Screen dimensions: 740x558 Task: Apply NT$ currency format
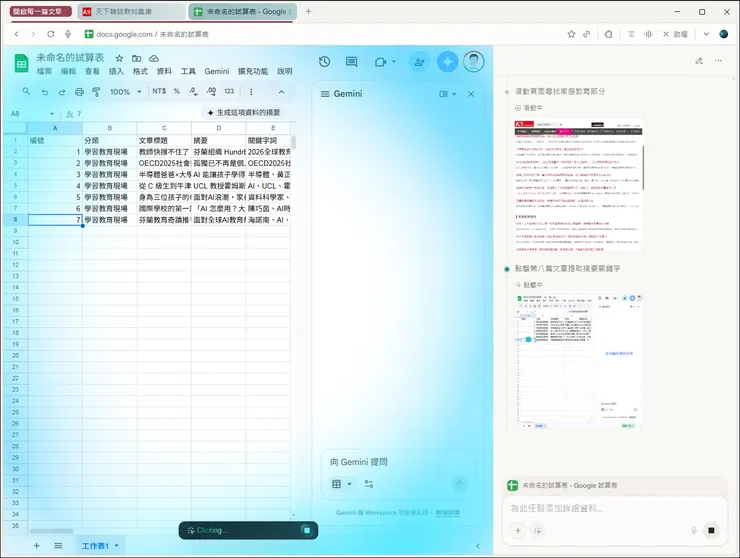coord(159,91)
